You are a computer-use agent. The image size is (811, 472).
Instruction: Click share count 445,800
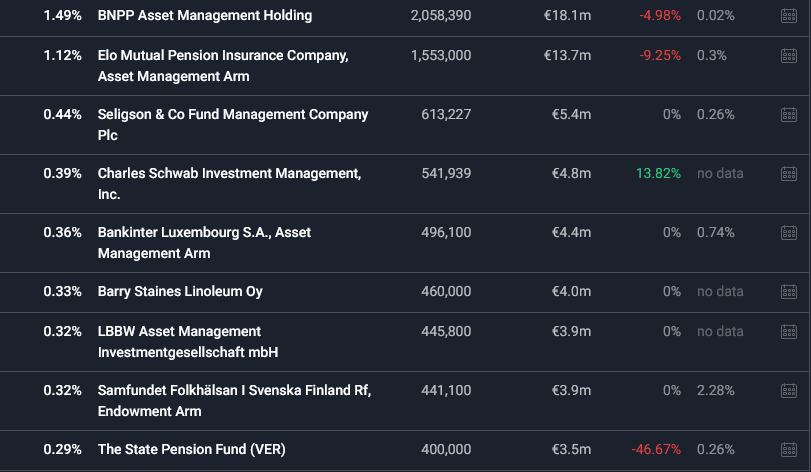click(x=446, y=331)
